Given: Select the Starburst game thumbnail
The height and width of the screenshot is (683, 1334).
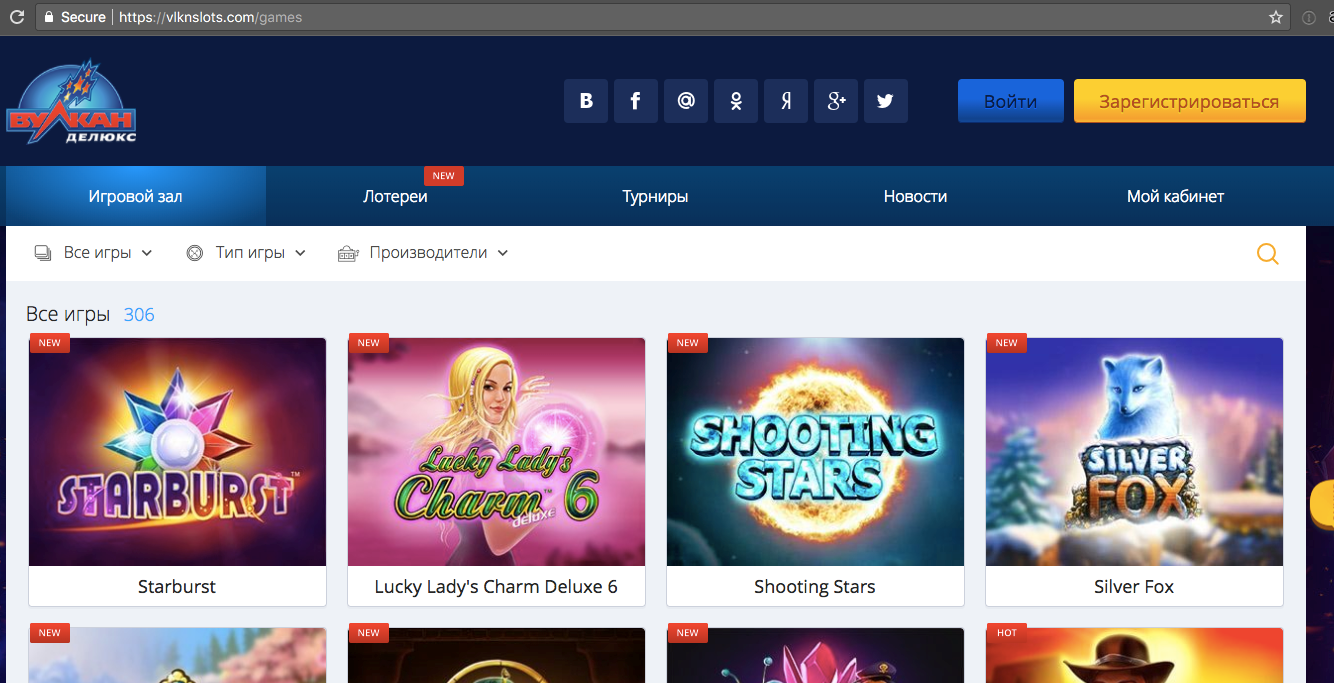Looking at the screenshot, I should [x=177, y=452].
